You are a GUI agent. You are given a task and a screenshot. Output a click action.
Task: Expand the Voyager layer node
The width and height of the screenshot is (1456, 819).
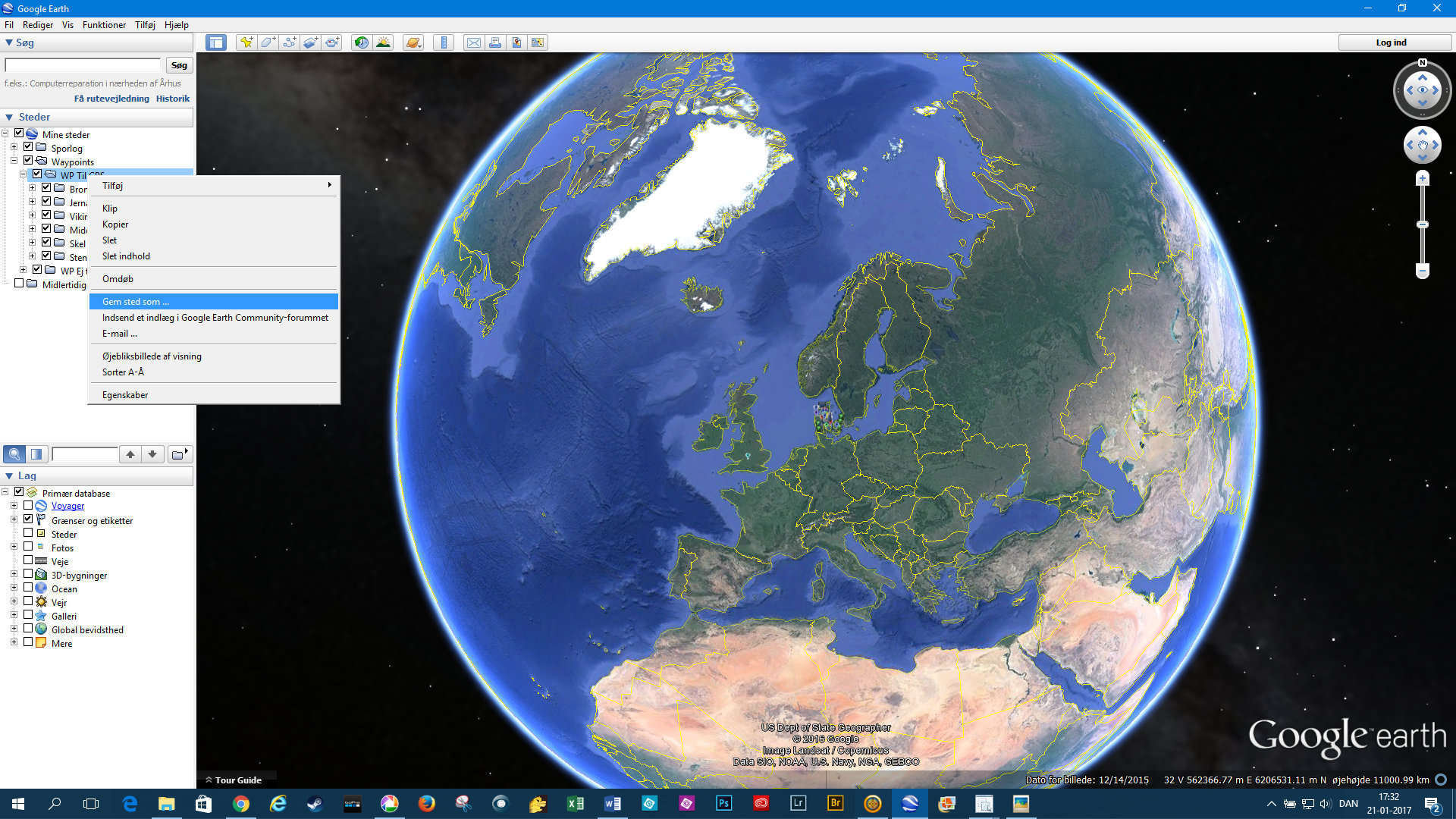click(x=14, y=505)
